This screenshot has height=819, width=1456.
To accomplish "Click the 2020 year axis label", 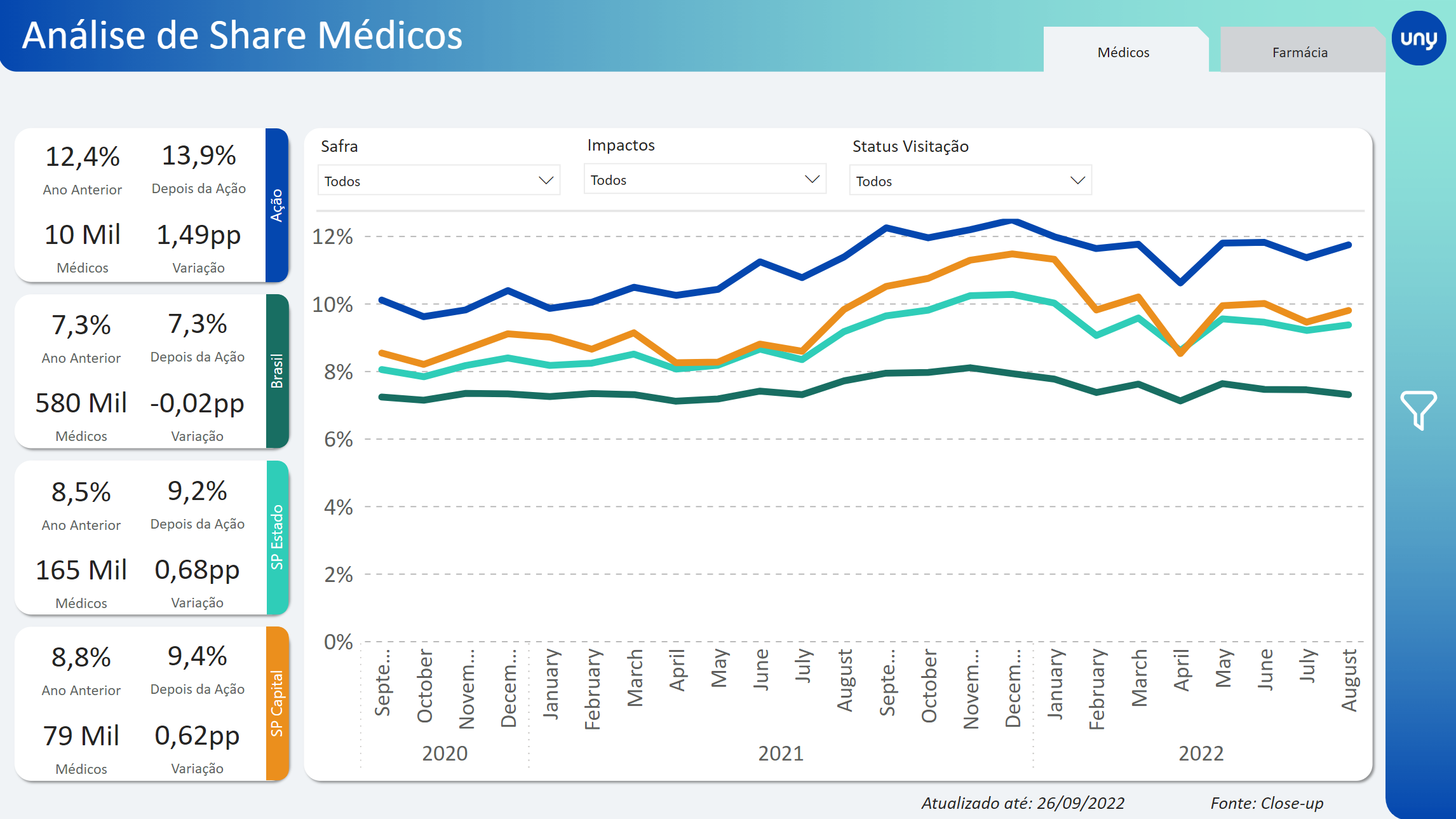I will 445,753.
